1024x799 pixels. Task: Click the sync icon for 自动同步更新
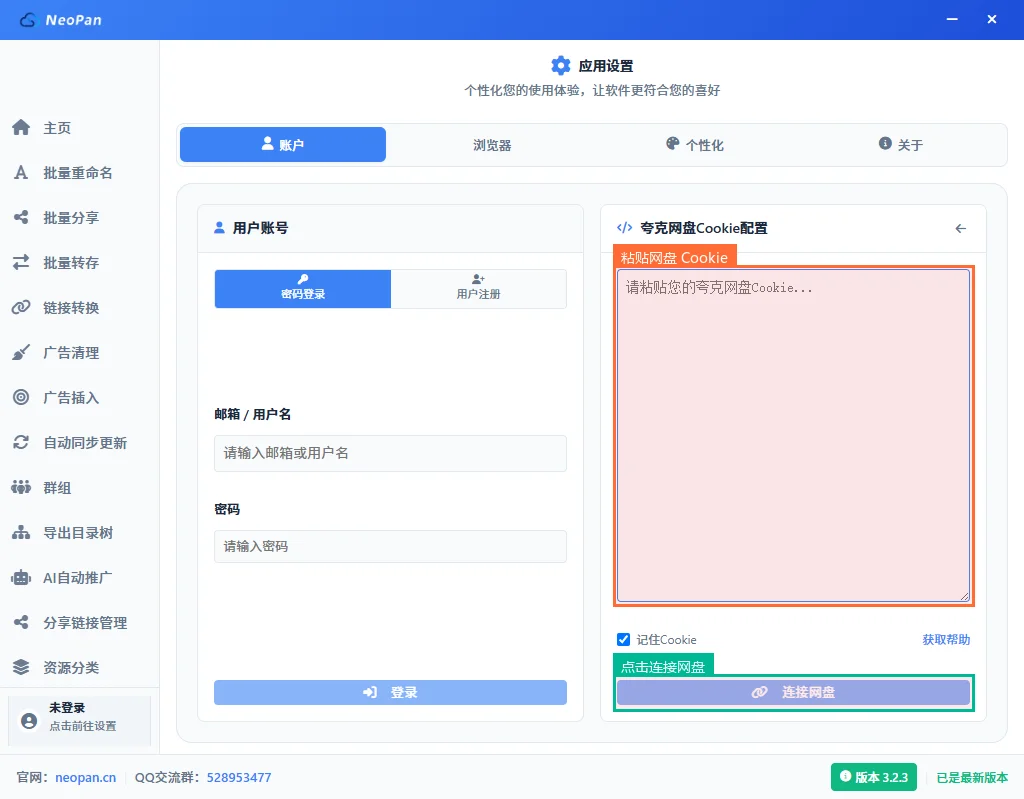(x=21, y=442)
